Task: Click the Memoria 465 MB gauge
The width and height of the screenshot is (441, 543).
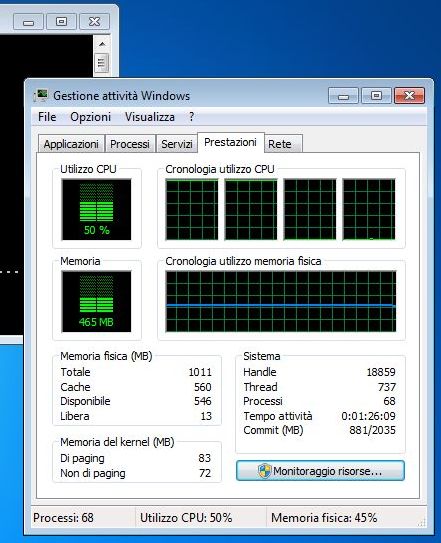Action: pyautogui.click(x=97, y=301)
